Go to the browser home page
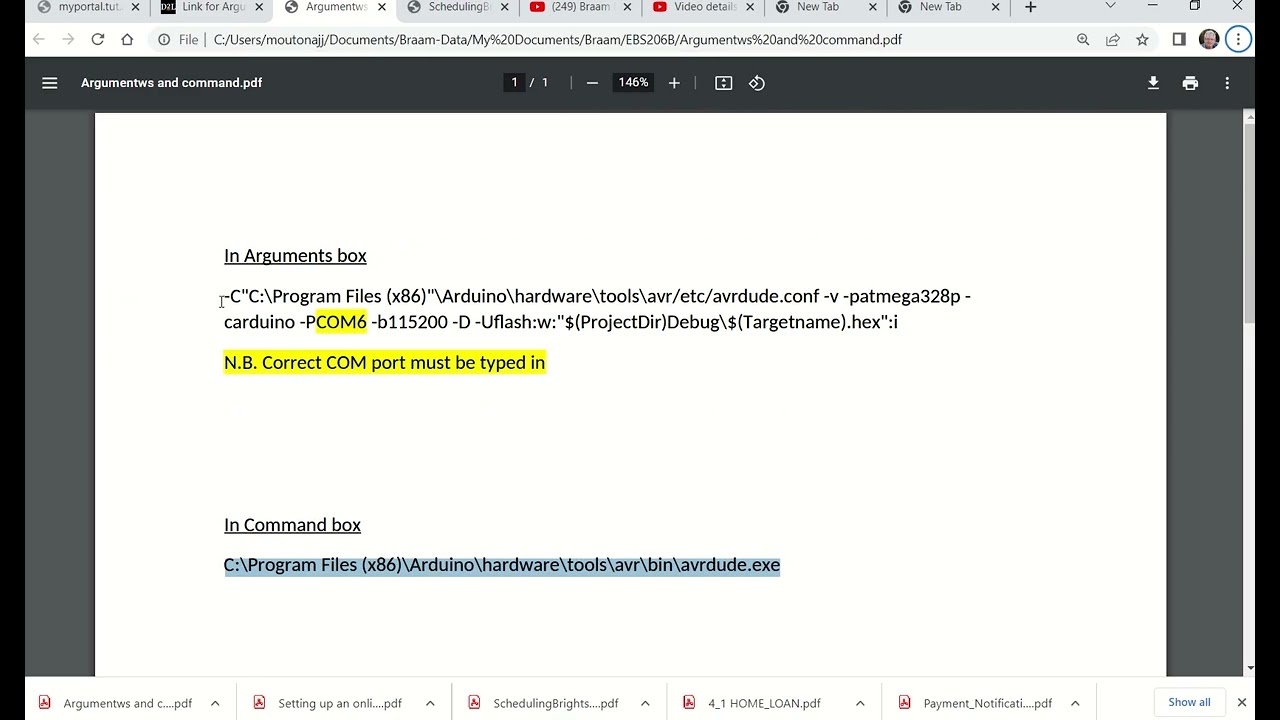This screenshot has height=720, width=1280. coord(127,40)
